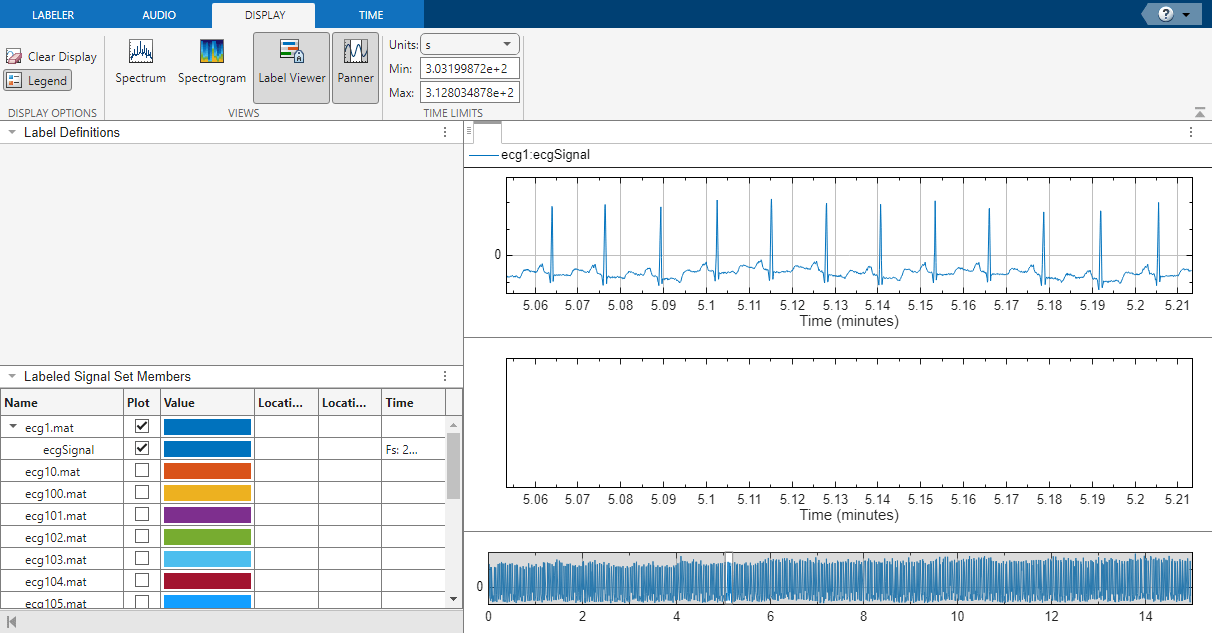Switch to the TIME tab

[371, 15]
